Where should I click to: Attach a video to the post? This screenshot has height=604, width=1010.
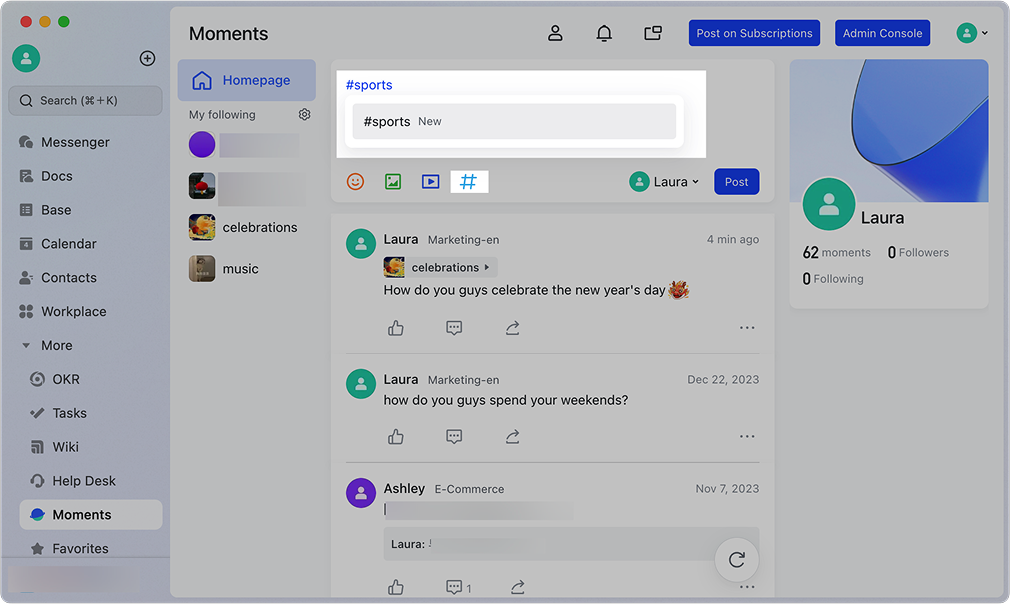tap(430, 182)
